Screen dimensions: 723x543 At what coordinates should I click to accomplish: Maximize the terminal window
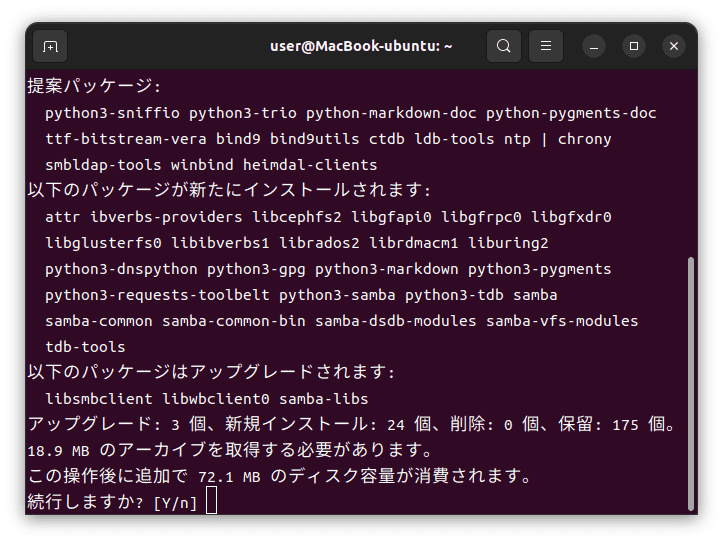tap(634, 46)
